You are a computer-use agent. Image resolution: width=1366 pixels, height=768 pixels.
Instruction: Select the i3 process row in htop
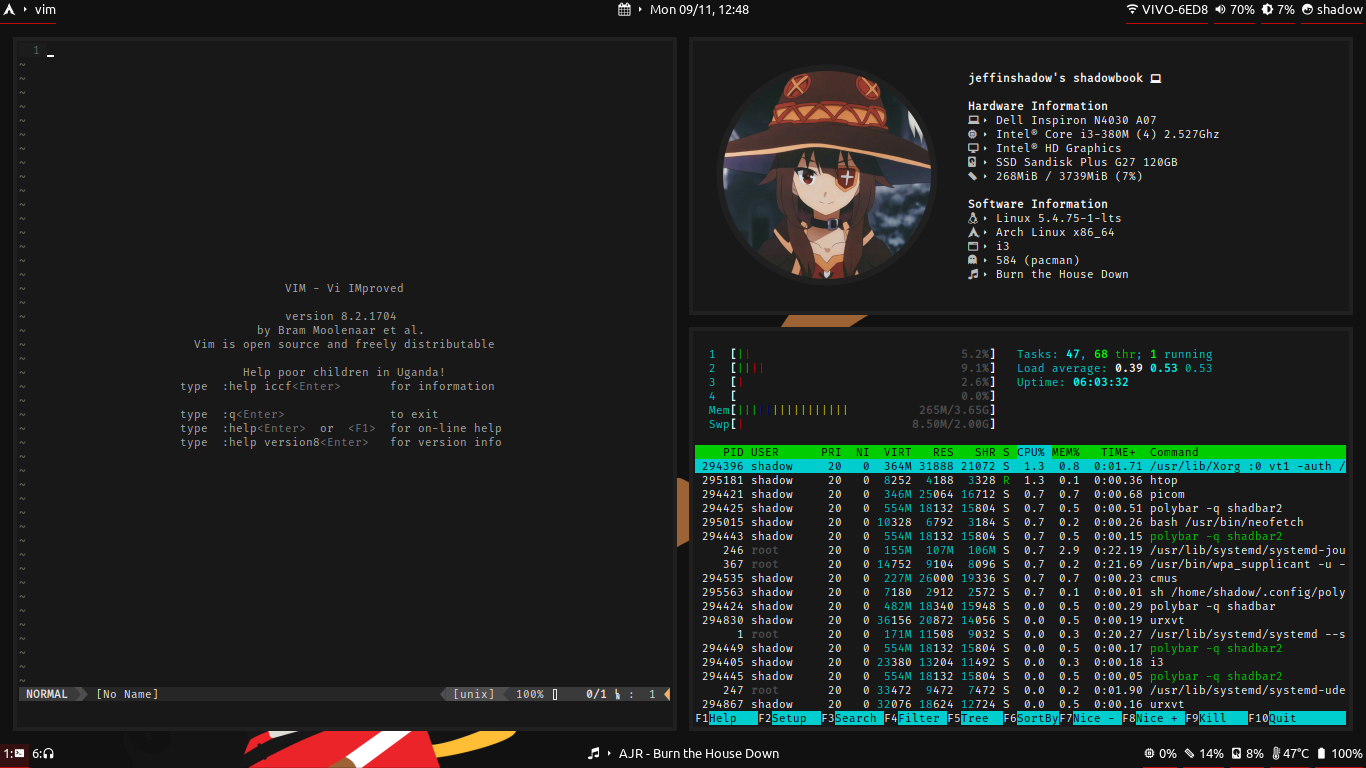click(1020, 662)
